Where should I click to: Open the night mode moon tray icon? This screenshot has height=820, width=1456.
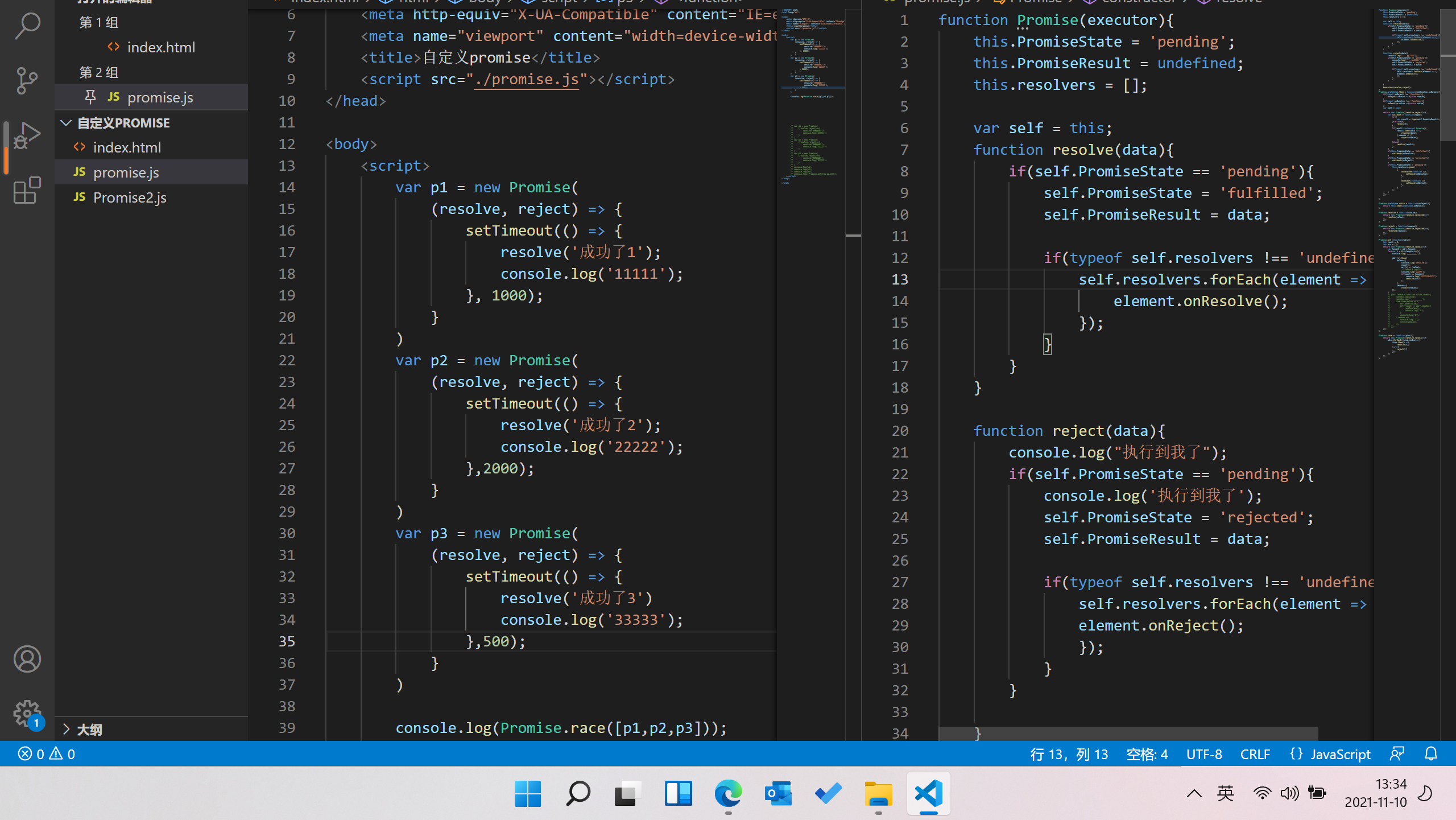click(x=1426, y=793)
